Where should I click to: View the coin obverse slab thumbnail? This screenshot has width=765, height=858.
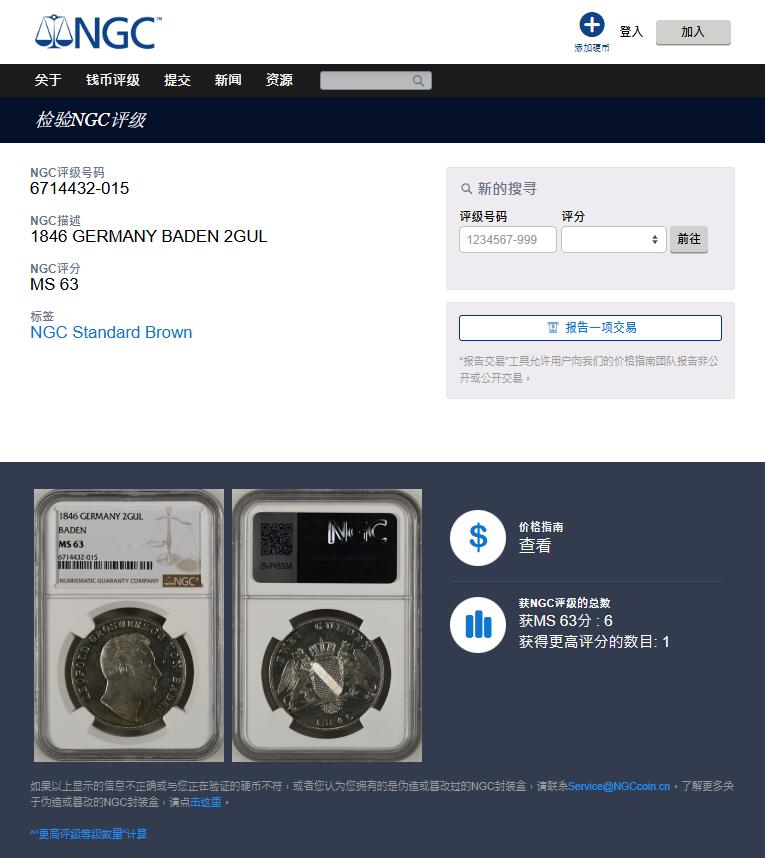[x=129, y=625]
